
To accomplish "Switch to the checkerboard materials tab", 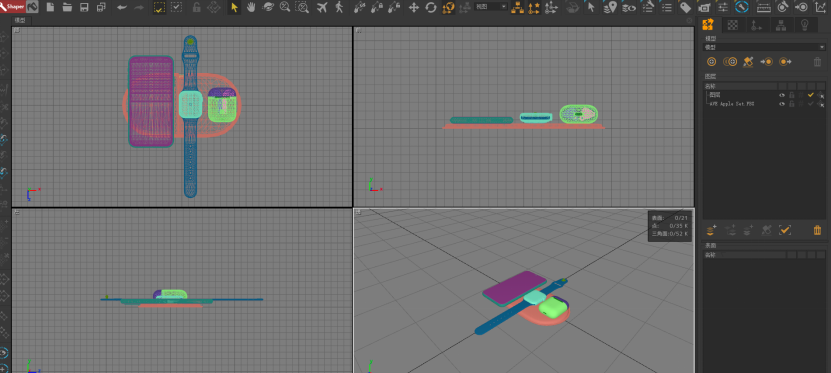I will (x=733, y=24).
